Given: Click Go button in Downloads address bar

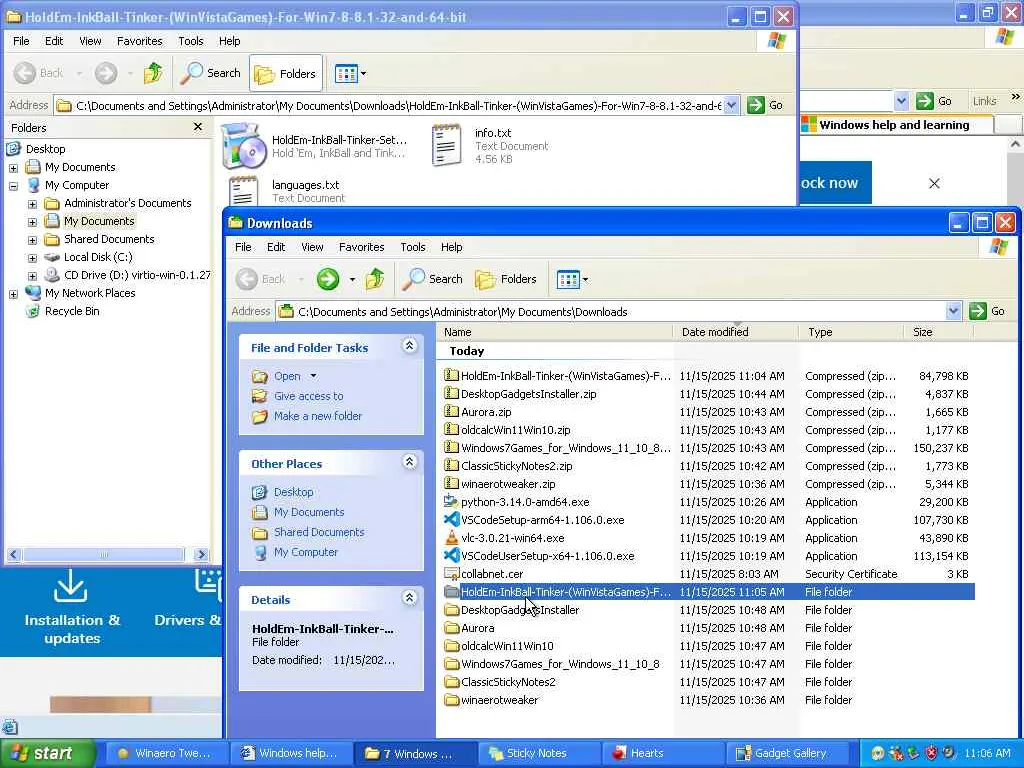Looking at the screenshot, I should [987, 312].
